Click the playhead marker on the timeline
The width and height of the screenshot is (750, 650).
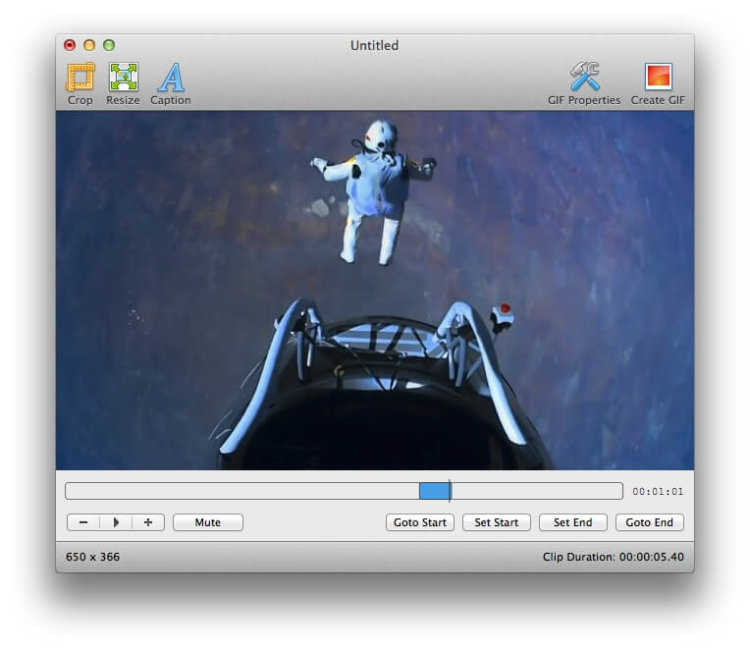coord(450,491)
